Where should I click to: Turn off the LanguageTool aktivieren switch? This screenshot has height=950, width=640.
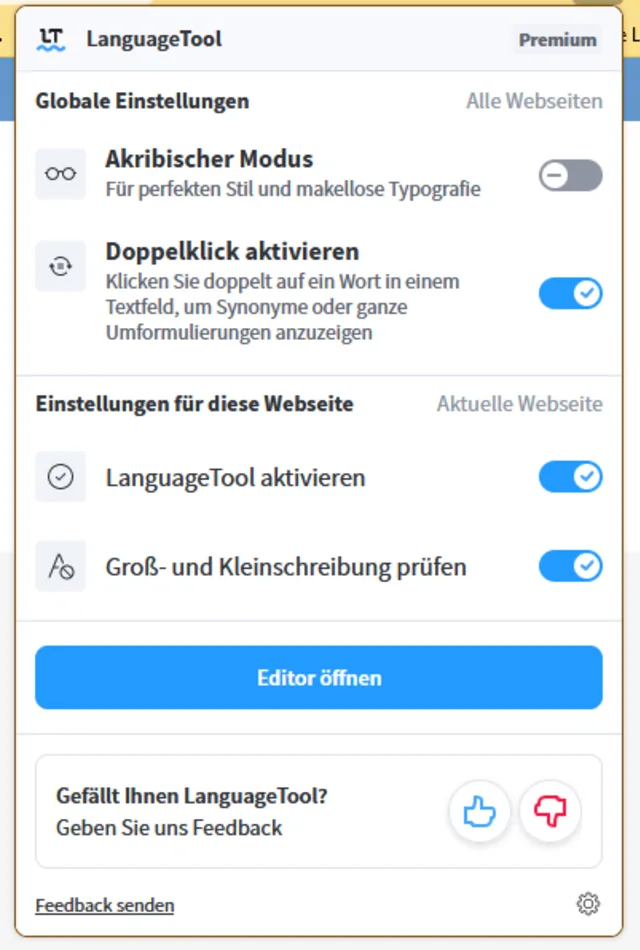[570, 477]
